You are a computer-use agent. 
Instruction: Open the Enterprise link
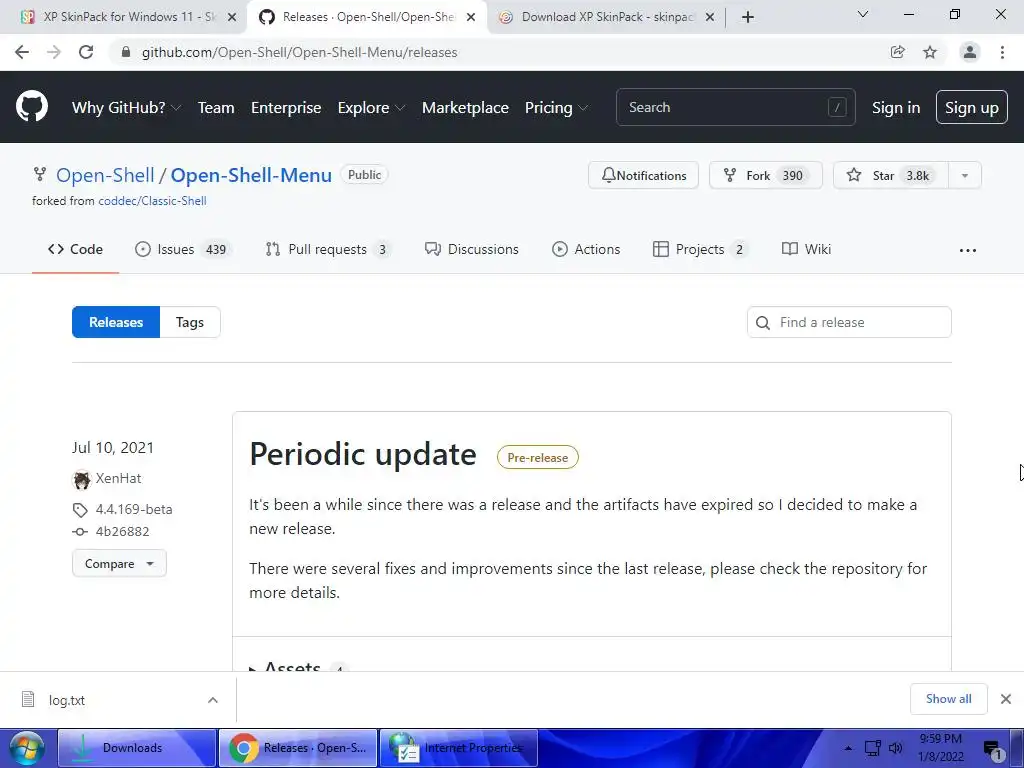286,108
